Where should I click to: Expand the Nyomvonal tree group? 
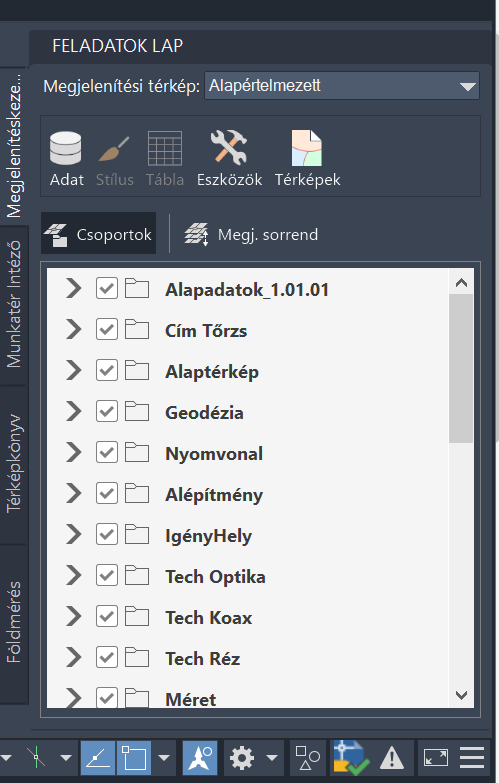point(73,452)
